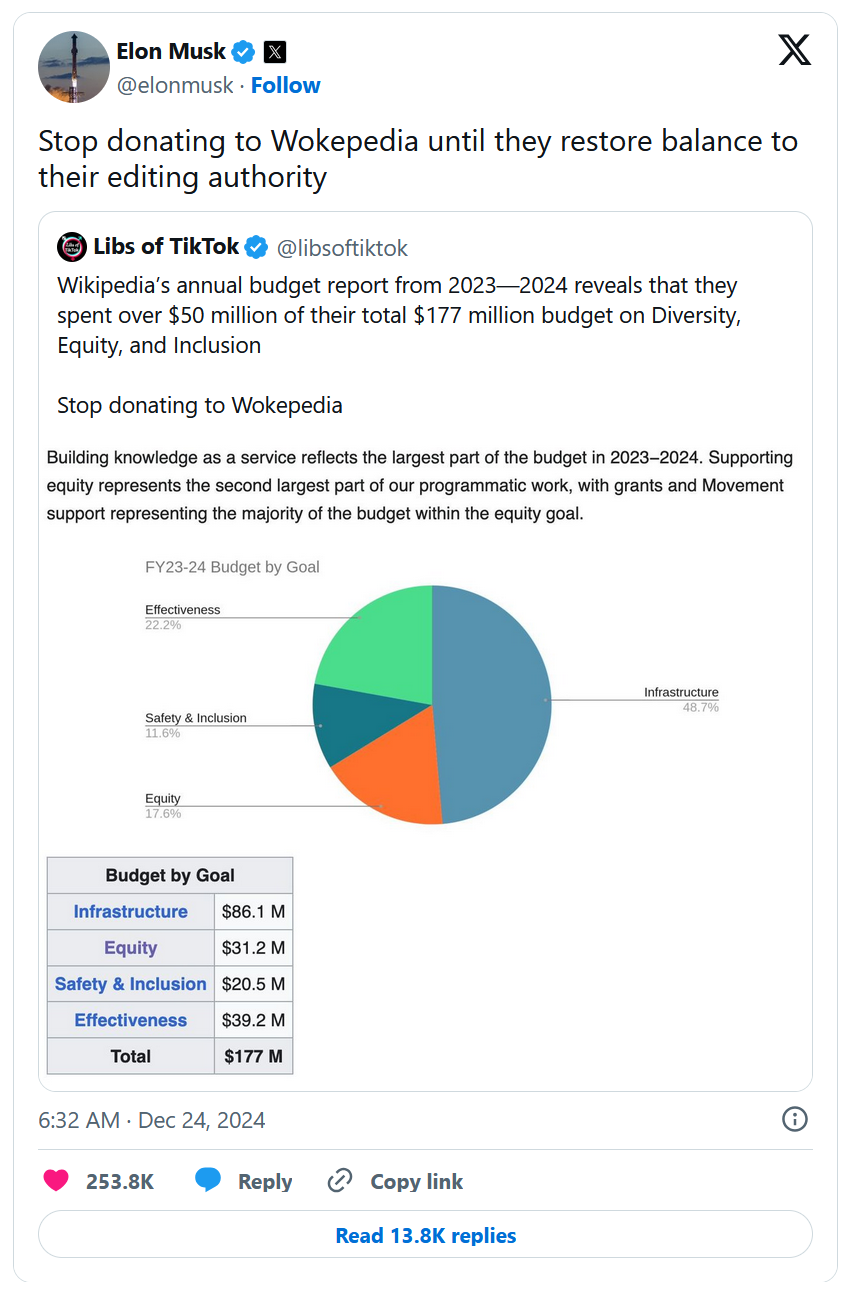Like the tweet with the heart icon
The height and width of the screenshot is (1294, 847).
click(56, 1181)
